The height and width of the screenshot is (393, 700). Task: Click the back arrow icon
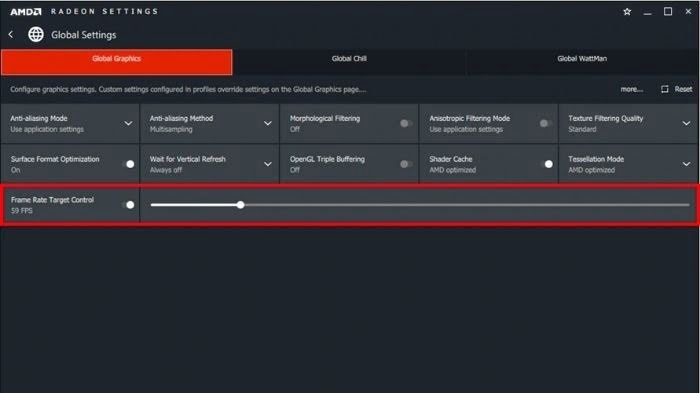point(11,34)
